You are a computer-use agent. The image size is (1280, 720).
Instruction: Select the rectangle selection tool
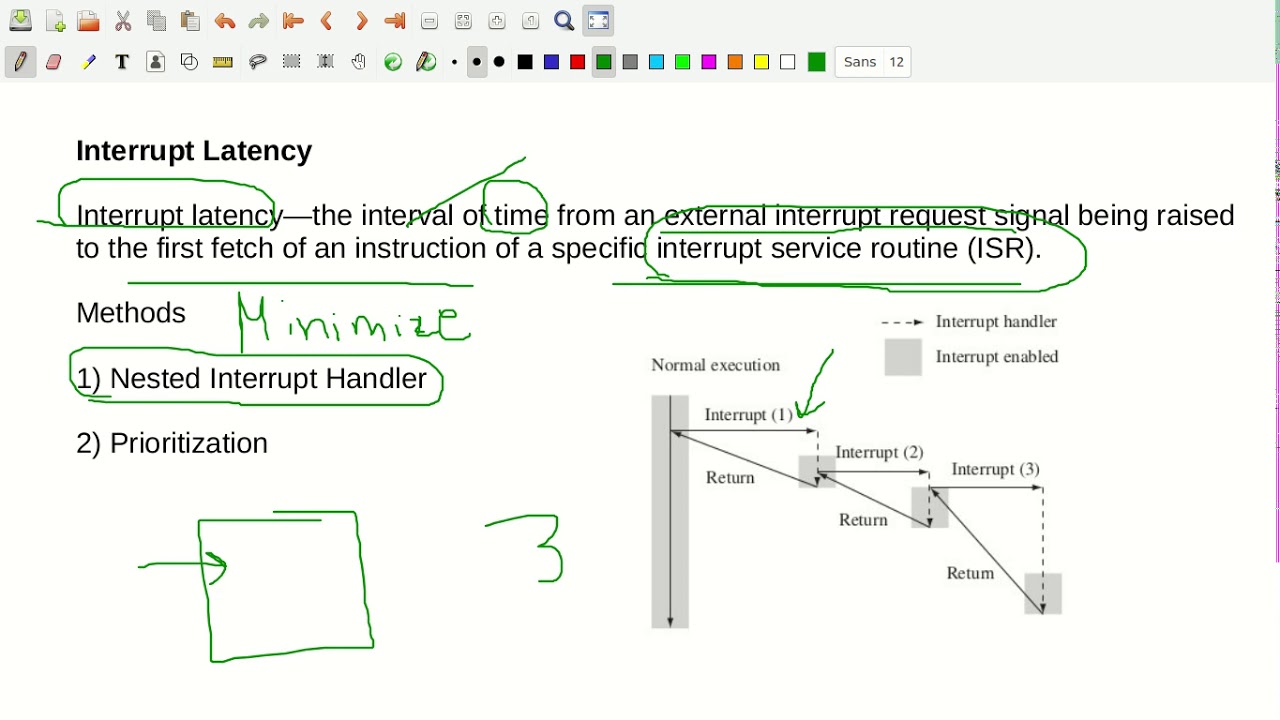292,62
